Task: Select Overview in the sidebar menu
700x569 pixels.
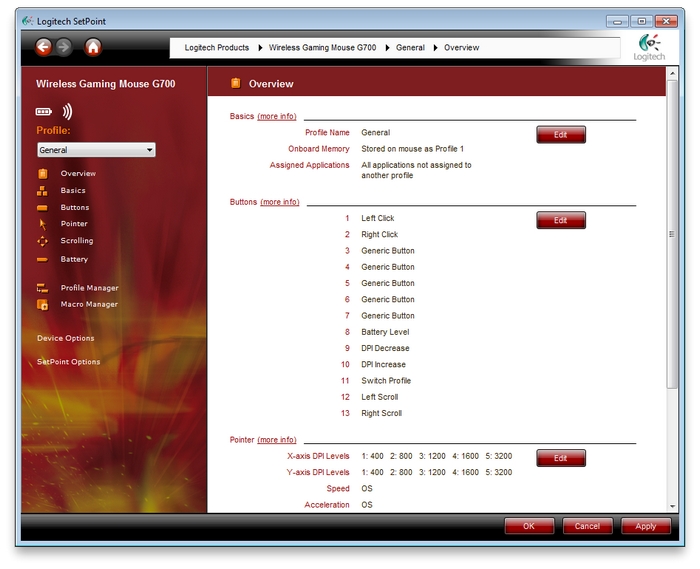Action: click(78, 174)
